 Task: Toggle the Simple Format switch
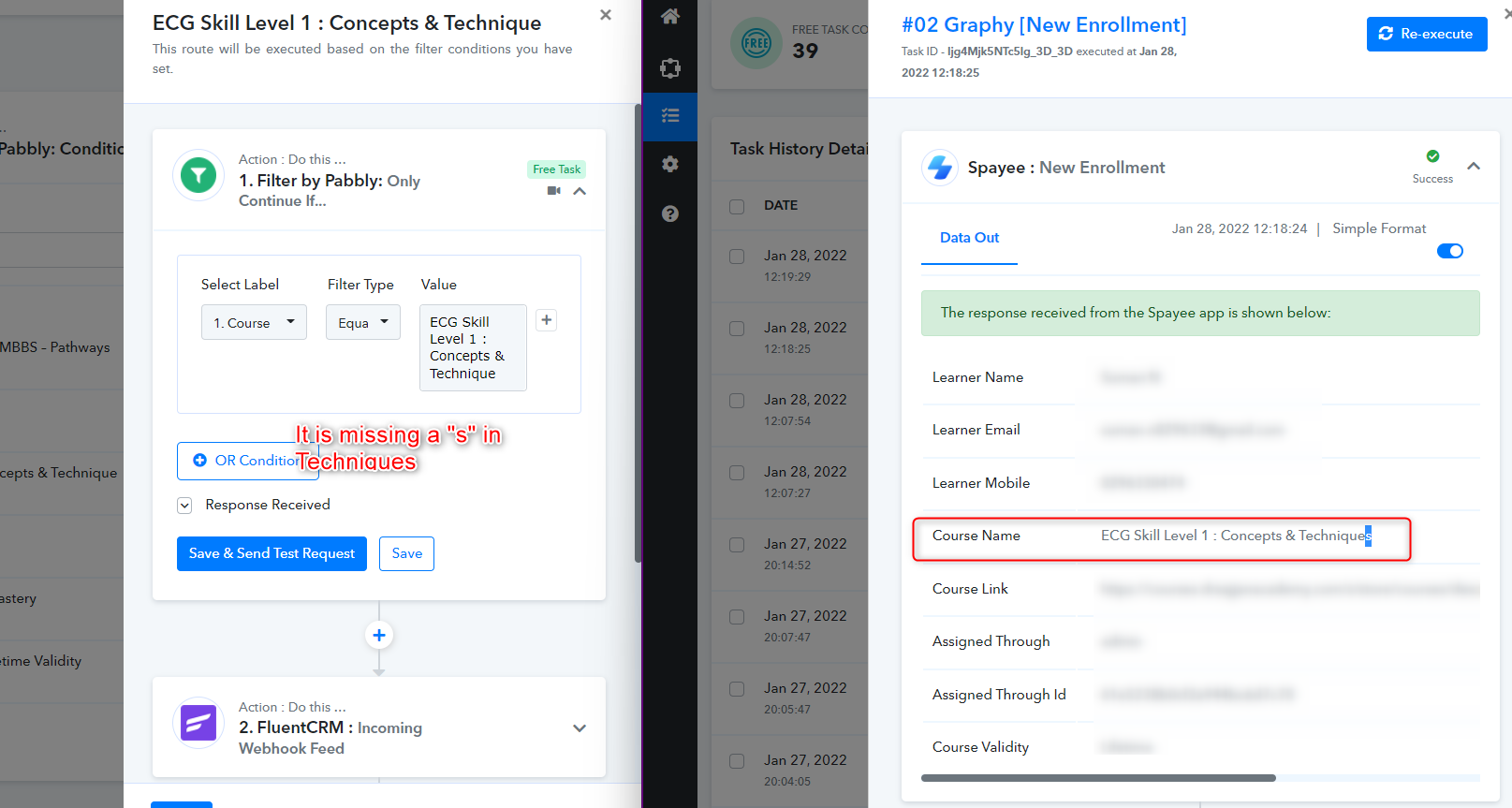coord(1450,251)
